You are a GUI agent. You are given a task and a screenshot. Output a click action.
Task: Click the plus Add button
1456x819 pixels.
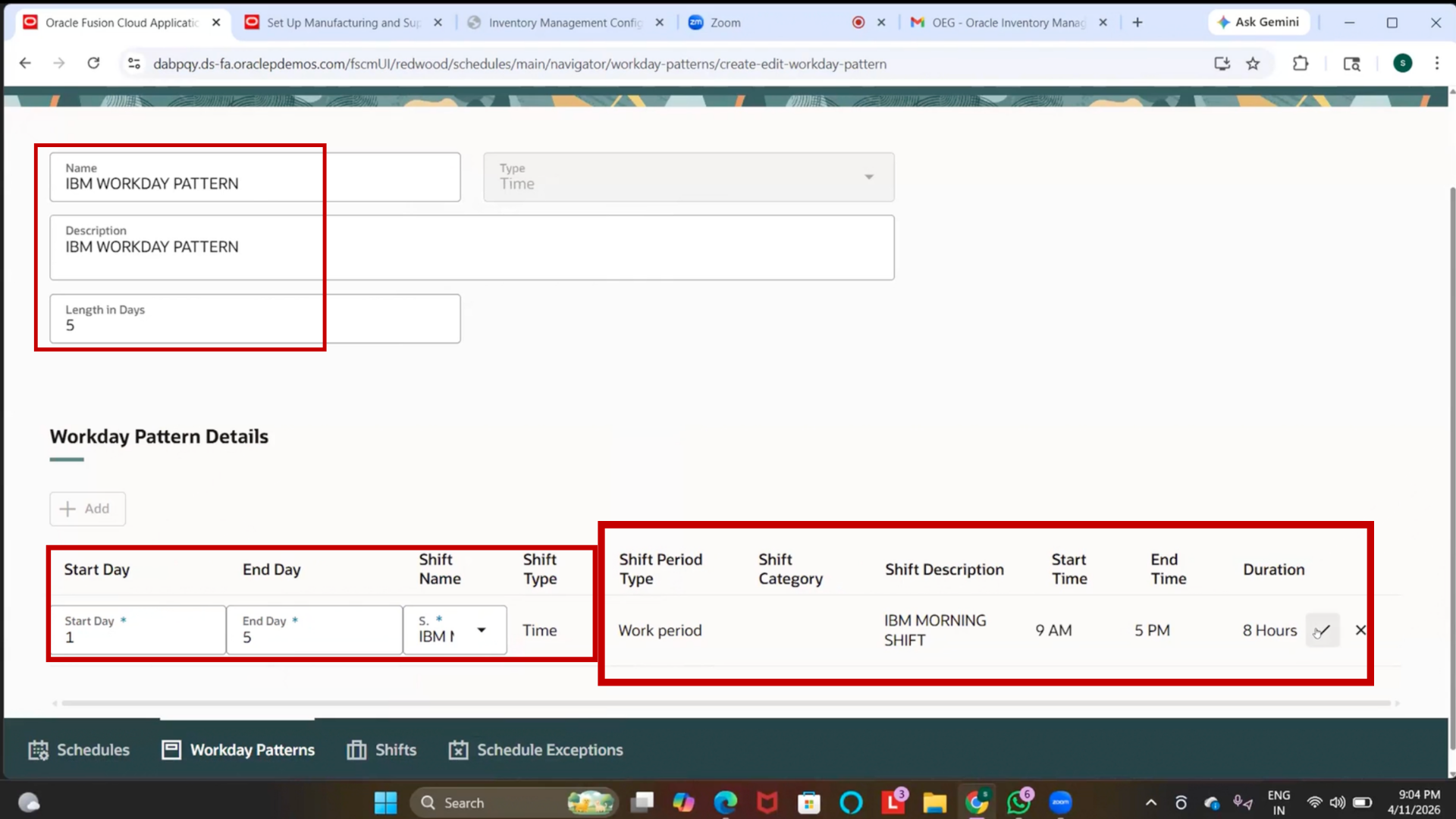87,509
